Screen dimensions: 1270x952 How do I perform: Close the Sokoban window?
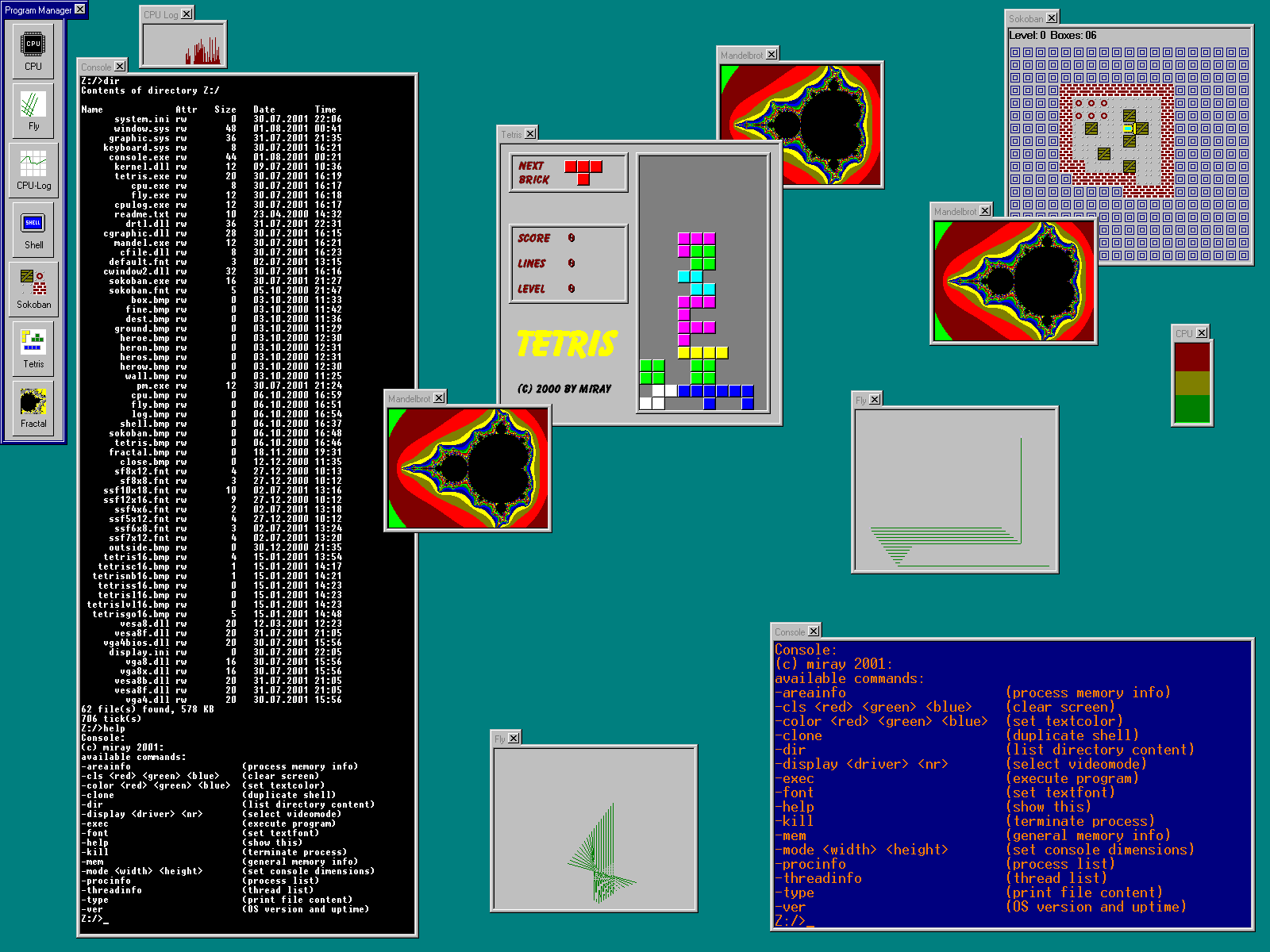[x=1052, y=17]
